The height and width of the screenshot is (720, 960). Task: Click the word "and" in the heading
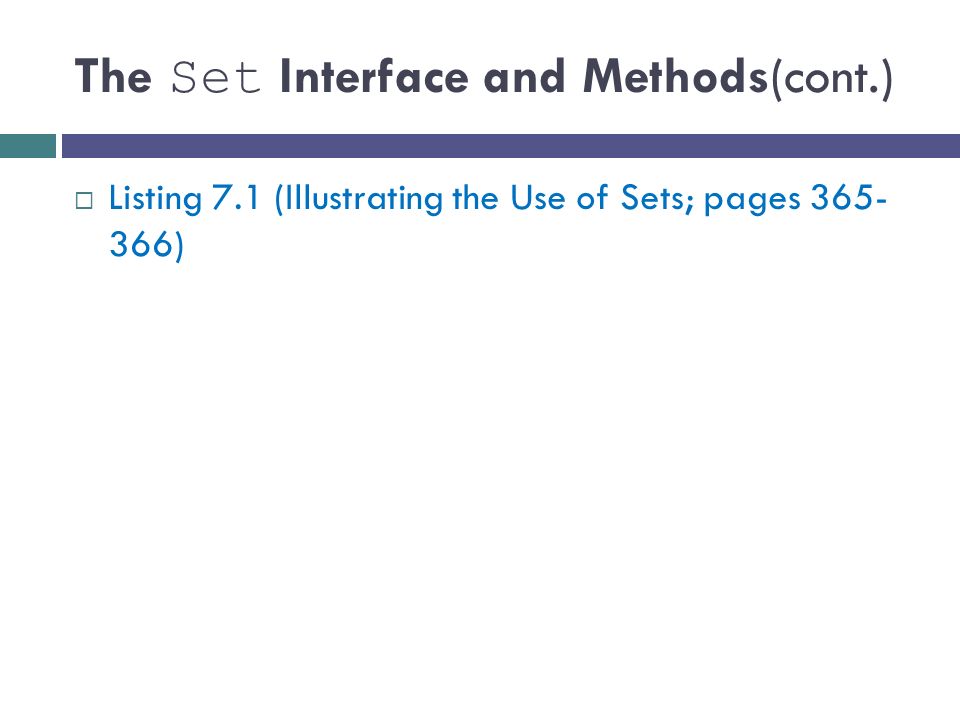point(525,77)
